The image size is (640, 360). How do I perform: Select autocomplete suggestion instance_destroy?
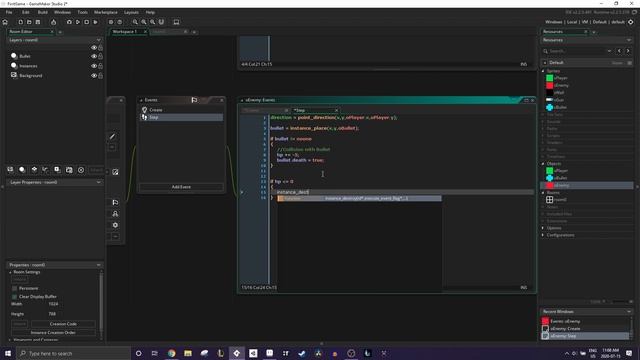[359, 198]
